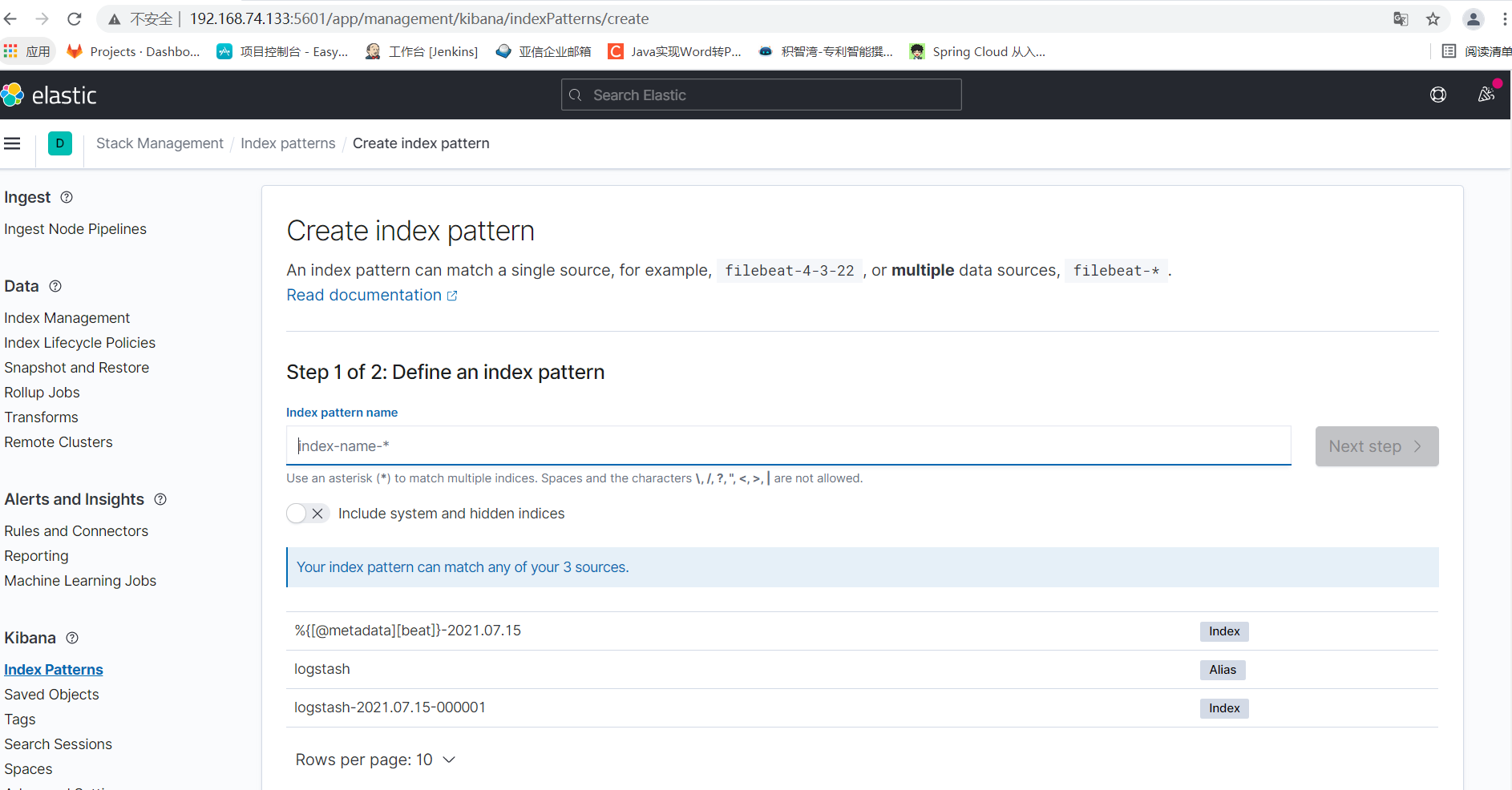The image size is (1512, 790).
Task: Click the Search Elastic box
Action: point(761,95)
